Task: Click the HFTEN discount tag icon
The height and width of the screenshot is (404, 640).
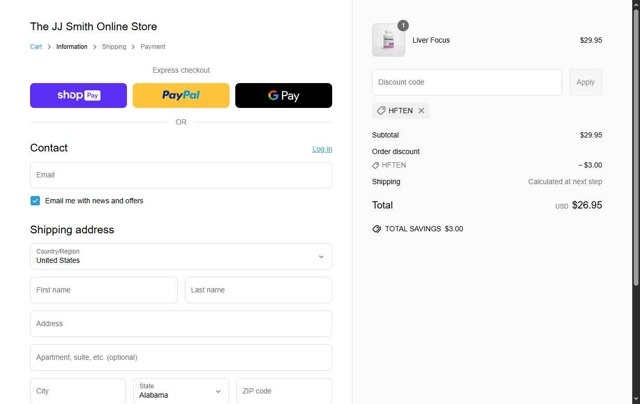Action: click(381, 111)
